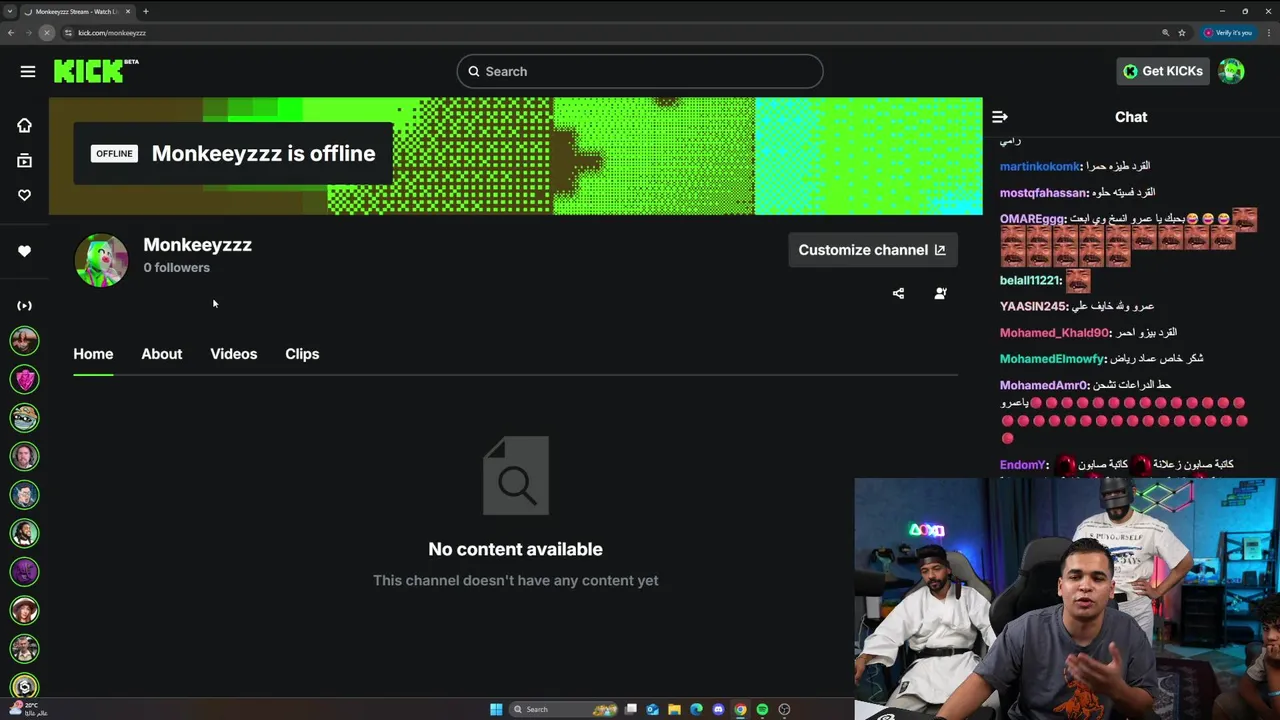Click username MohamedElmowfy in chat

pos(1052,359)
